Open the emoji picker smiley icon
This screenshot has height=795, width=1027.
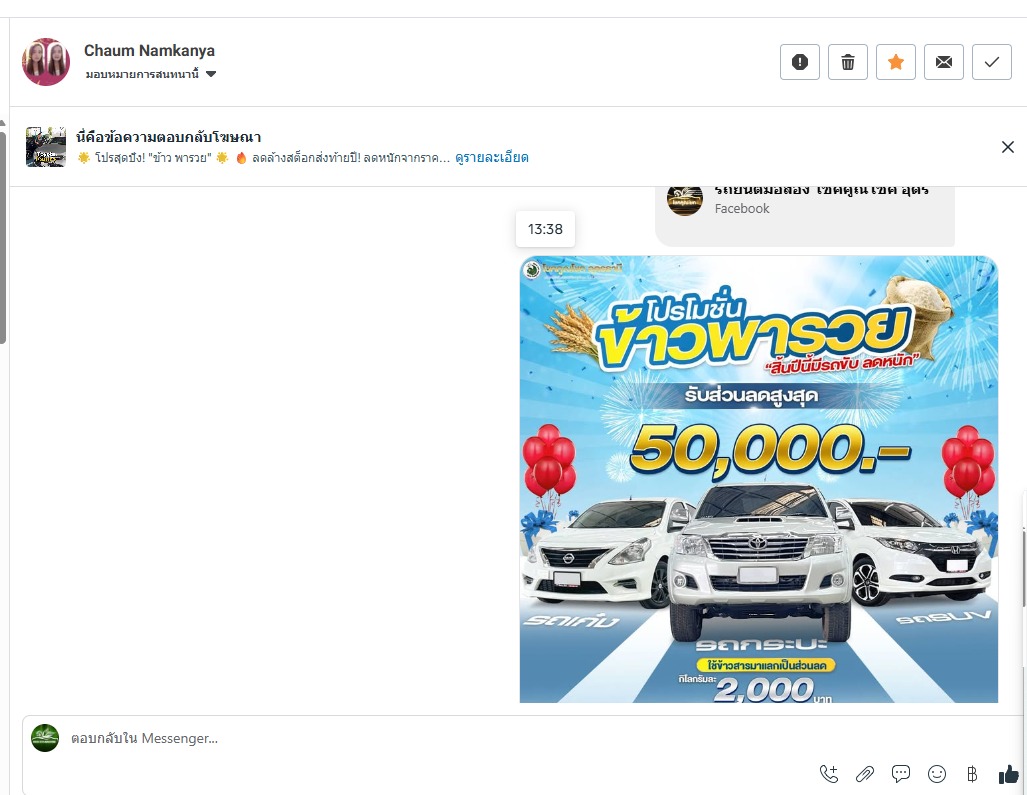coord(937,774)
